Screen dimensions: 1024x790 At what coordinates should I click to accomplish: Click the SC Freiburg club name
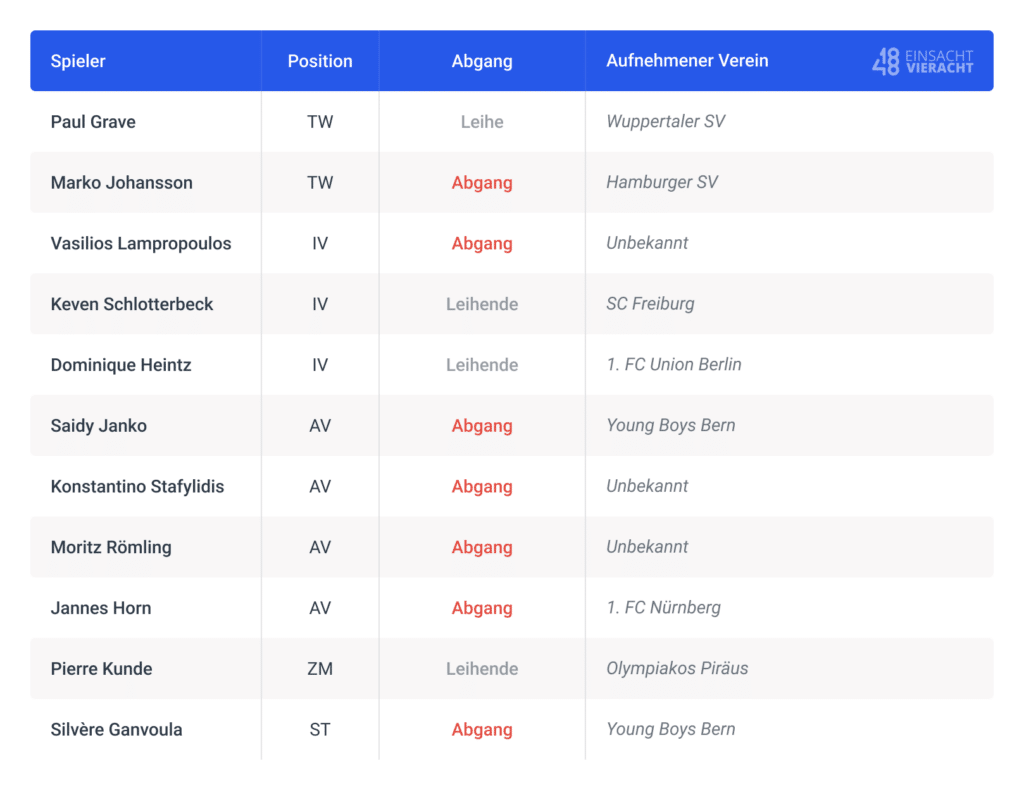pos(650,304)
